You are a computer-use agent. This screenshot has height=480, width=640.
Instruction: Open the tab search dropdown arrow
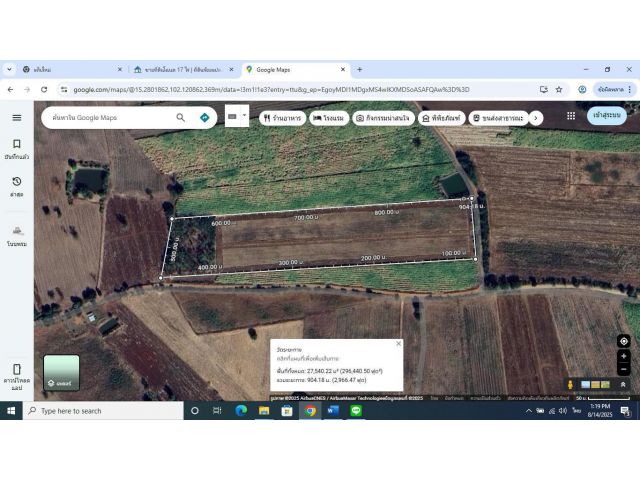point(9,70)
